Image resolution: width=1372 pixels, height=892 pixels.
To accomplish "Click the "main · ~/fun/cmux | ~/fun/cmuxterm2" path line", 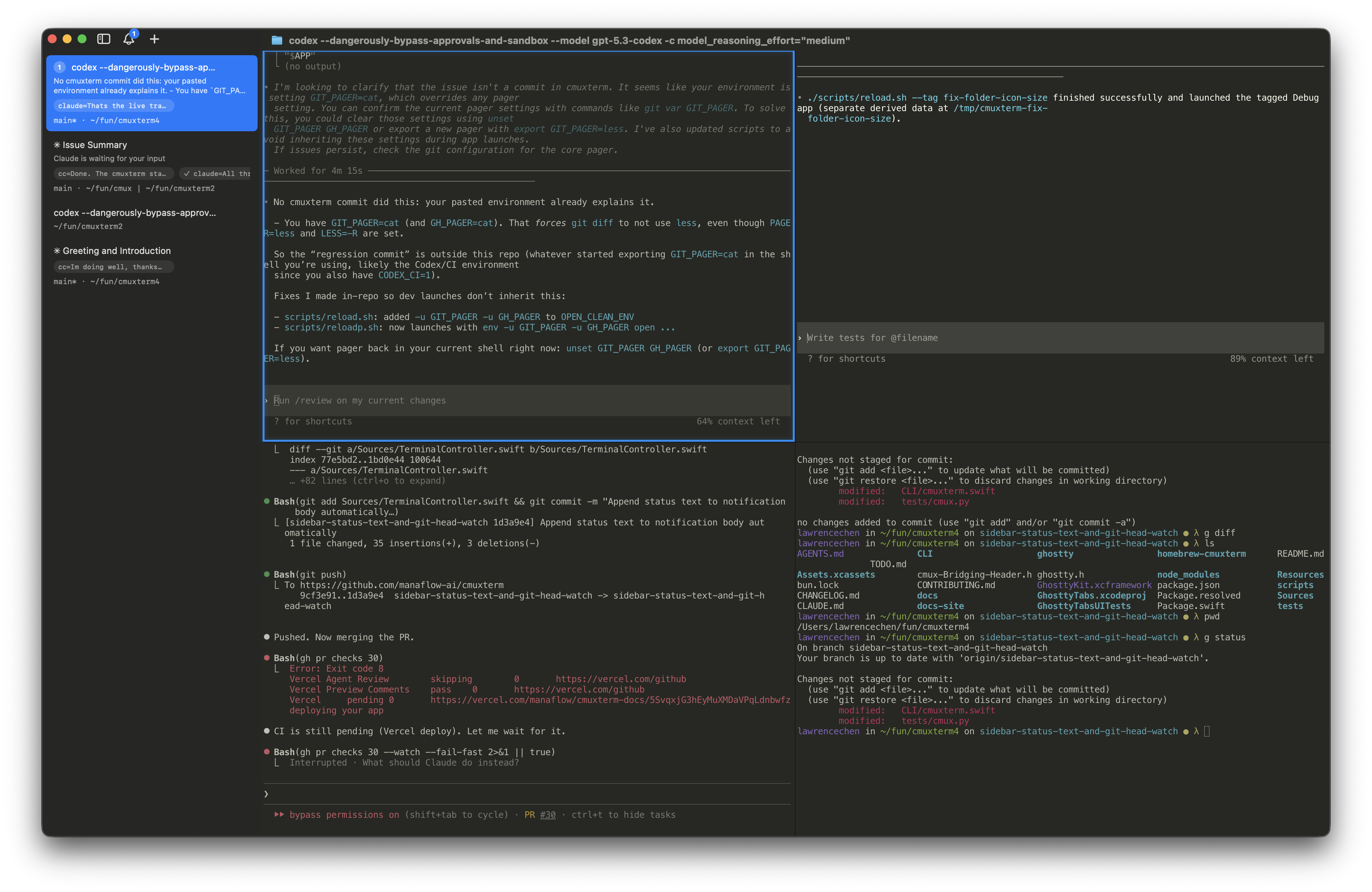I will (134, 189).
